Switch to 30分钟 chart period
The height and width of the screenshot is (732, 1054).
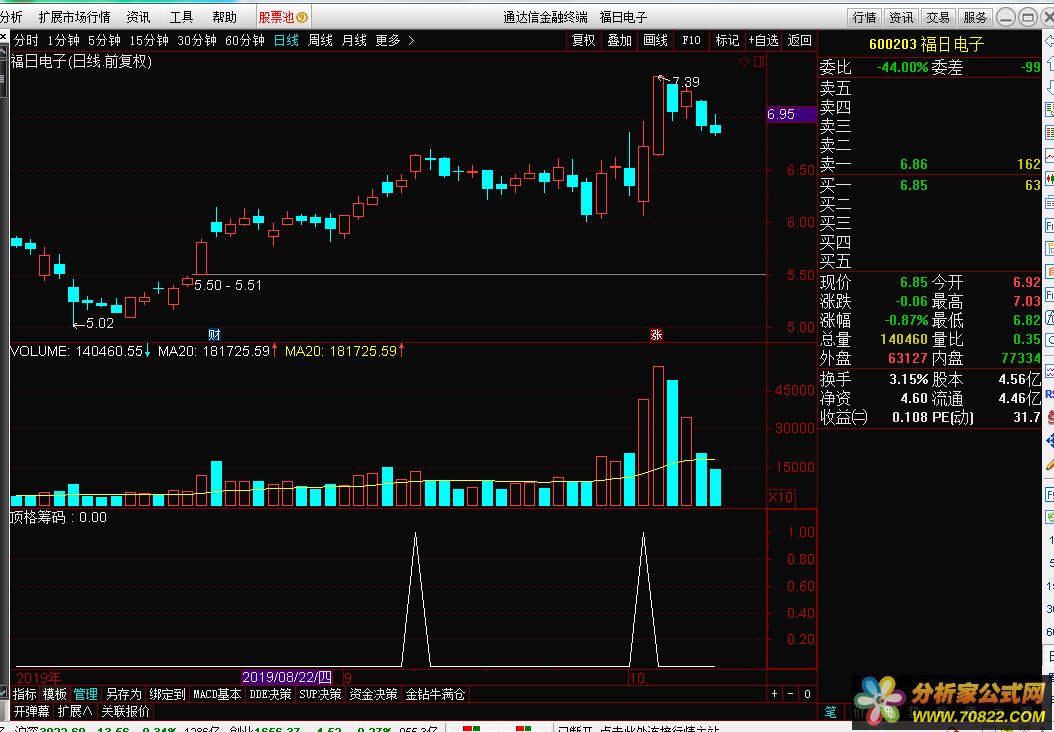[196, 40]
